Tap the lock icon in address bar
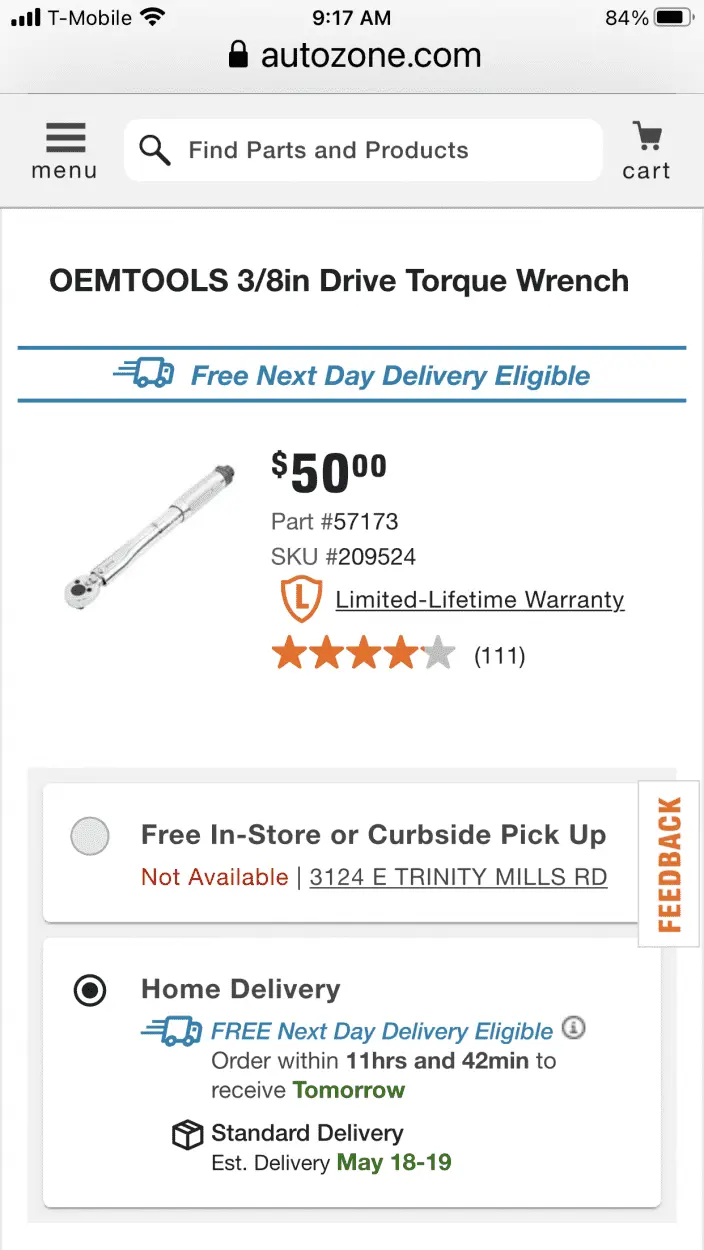The image size is (704, 1250). coord(238,56)
